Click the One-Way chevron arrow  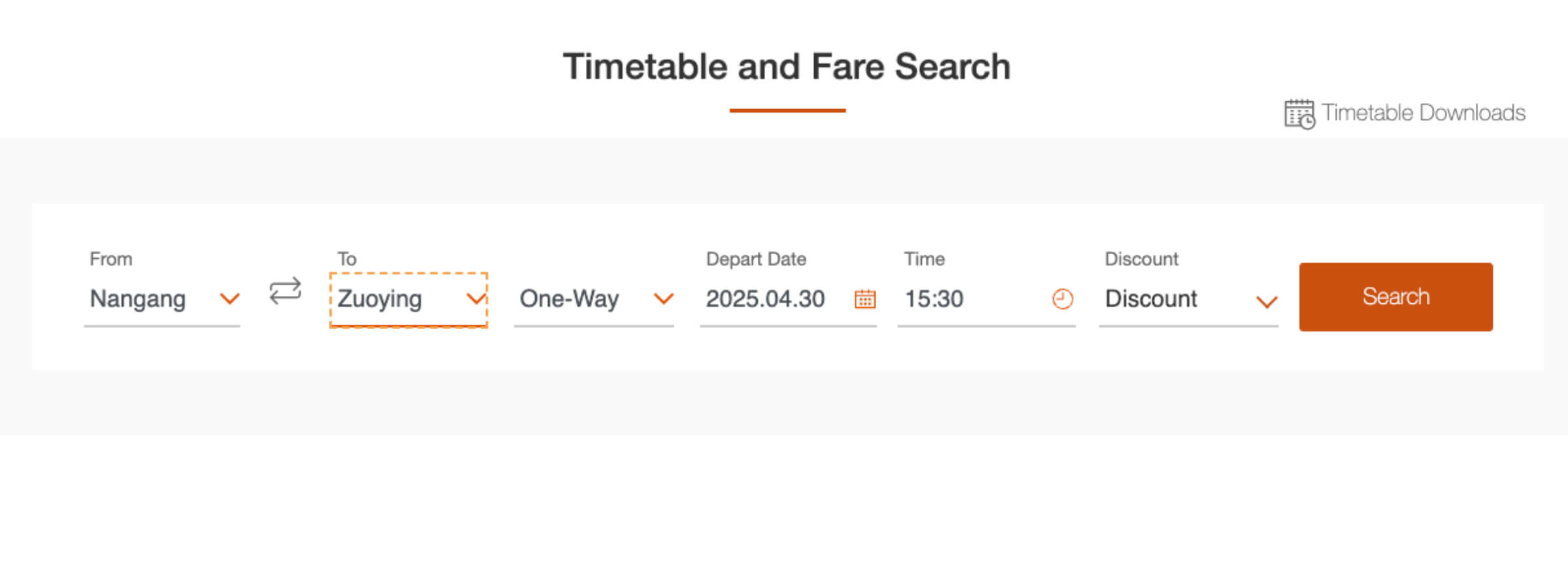(663, 299)
